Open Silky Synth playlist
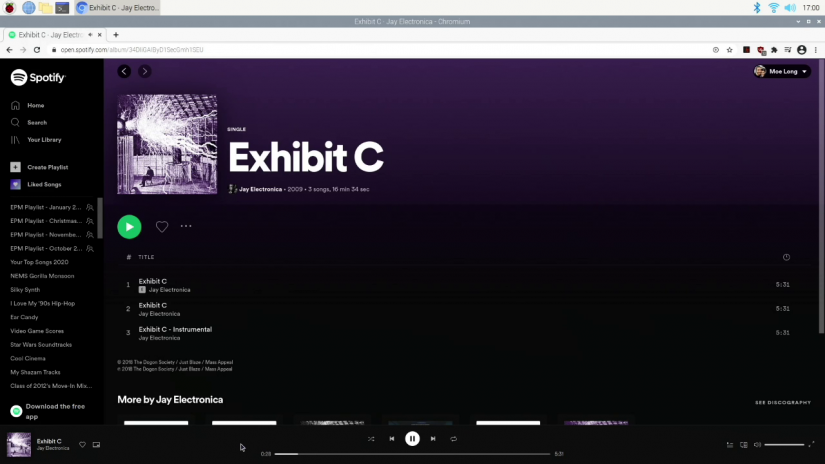This screenshot has height=464, width=825. point(25,290)
